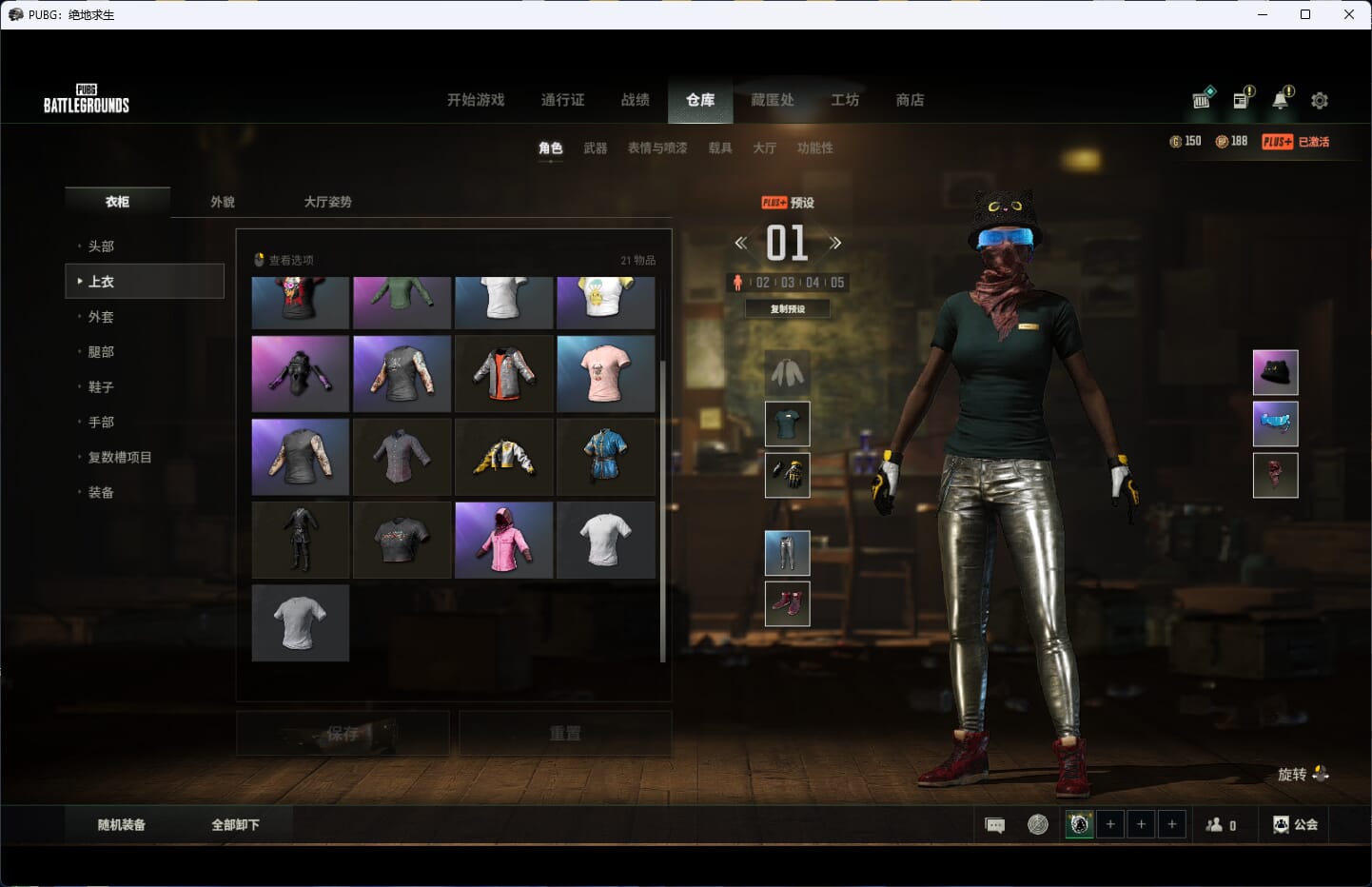Image resolution: width=1372 pixels, height=887 pixels.
Task: Click the player avatar slot in bottom bar
Action: [x=1079, y=824]
